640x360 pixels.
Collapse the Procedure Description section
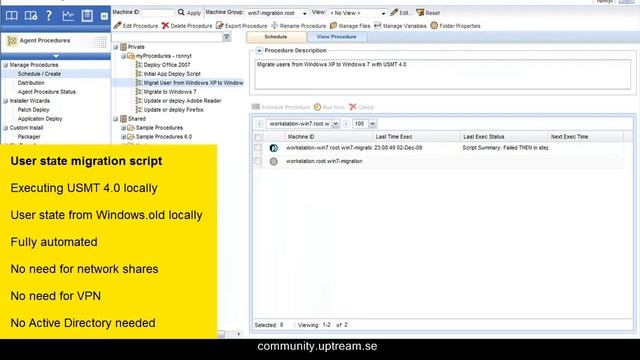pyautogui.click(x=259, y=51)
